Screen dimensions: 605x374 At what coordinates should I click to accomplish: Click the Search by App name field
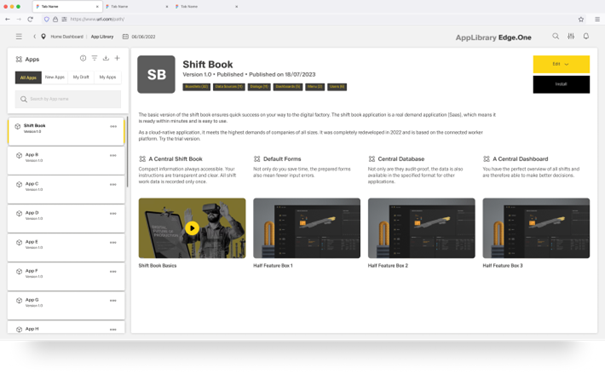pyautogui.click(x=68, y=99)
